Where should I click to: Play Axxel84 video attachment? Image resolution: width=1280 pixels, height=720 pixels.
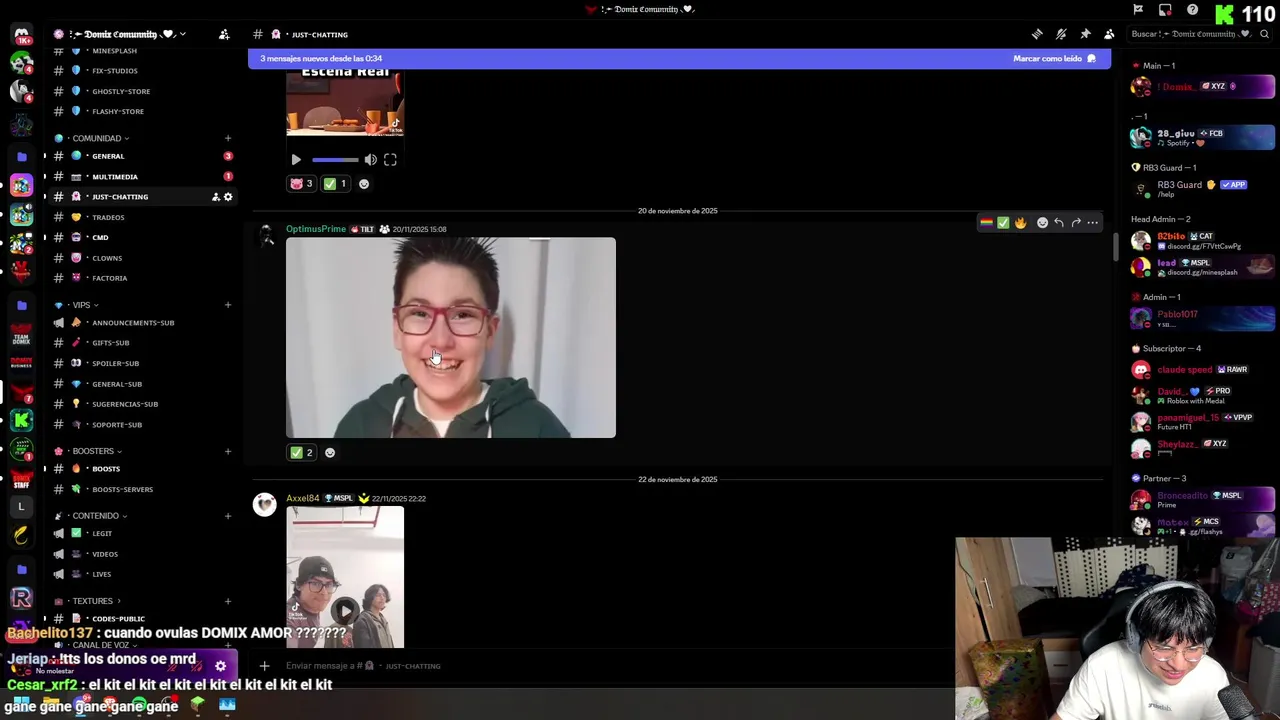click(345, 610)
